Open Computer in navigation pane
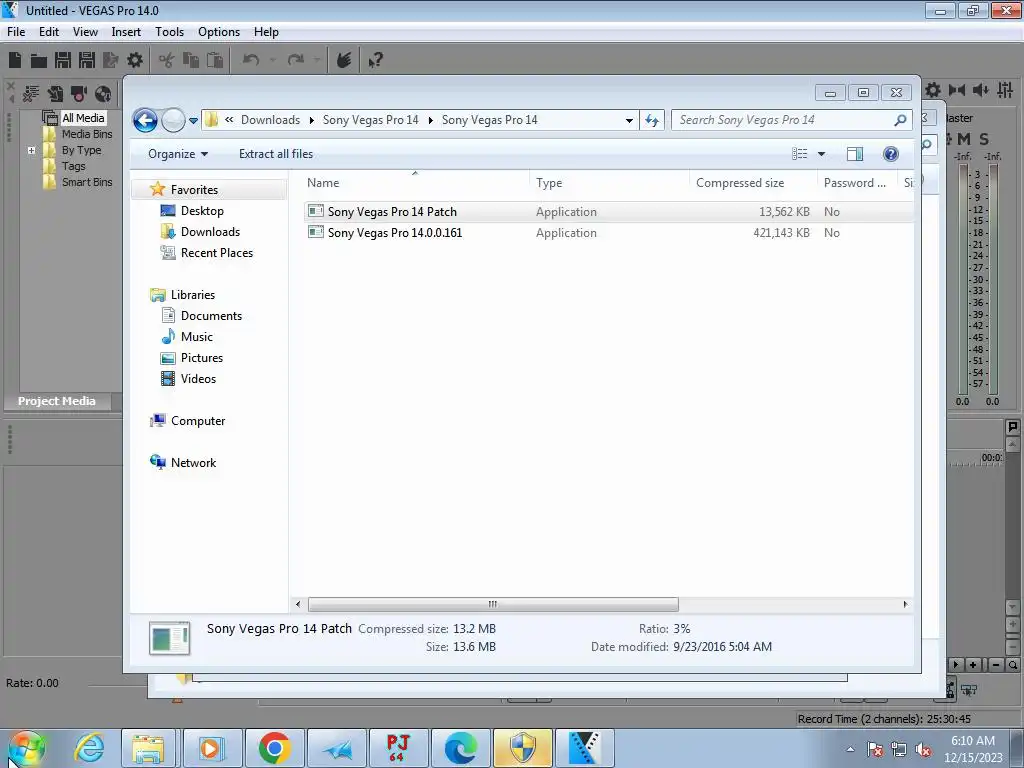The image size is (1024, 768). tap(197, 421)
